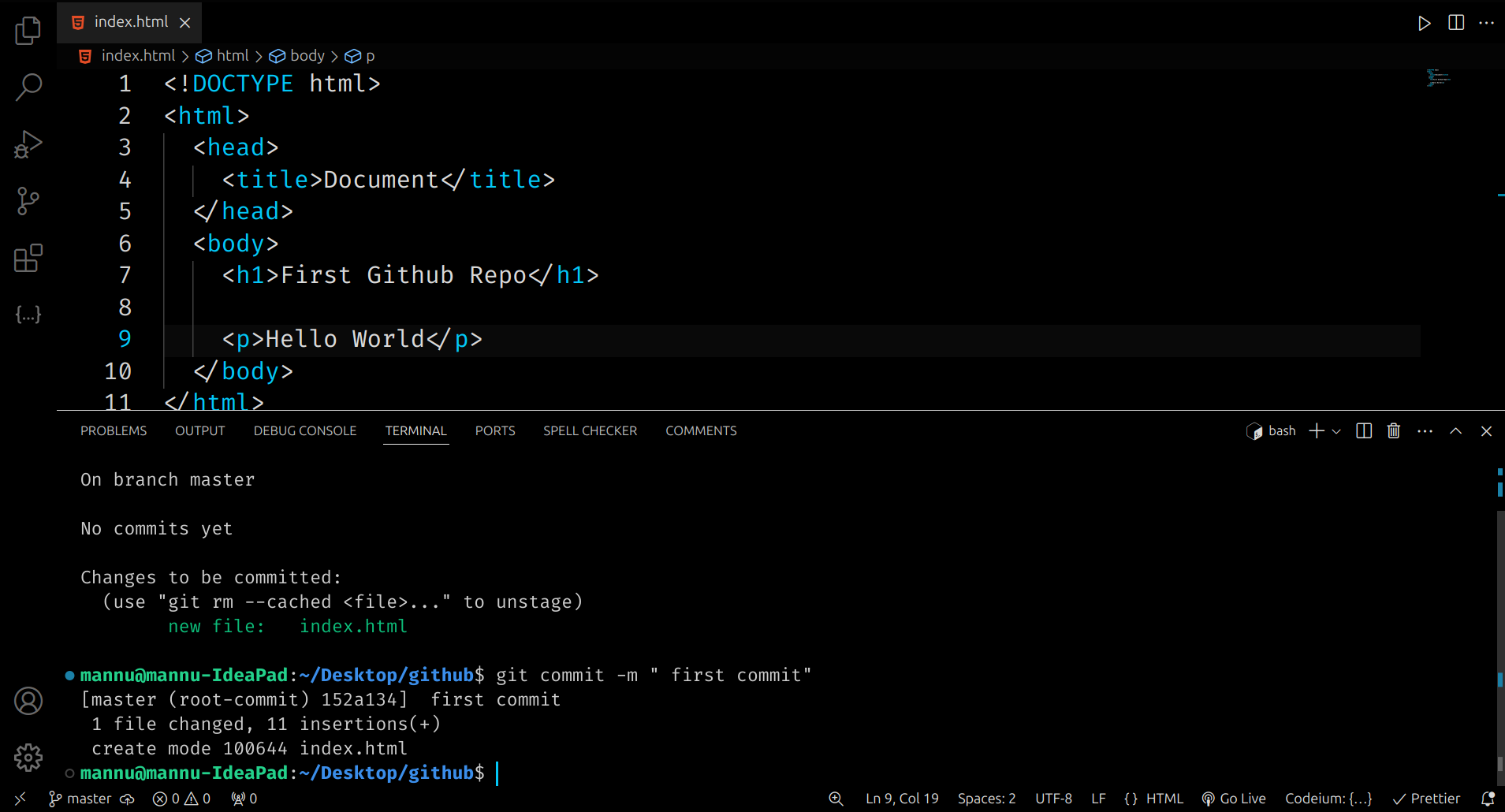Open the Extensions view
Viewport: 1505px width, 812px height.
[x=28, y=258]
